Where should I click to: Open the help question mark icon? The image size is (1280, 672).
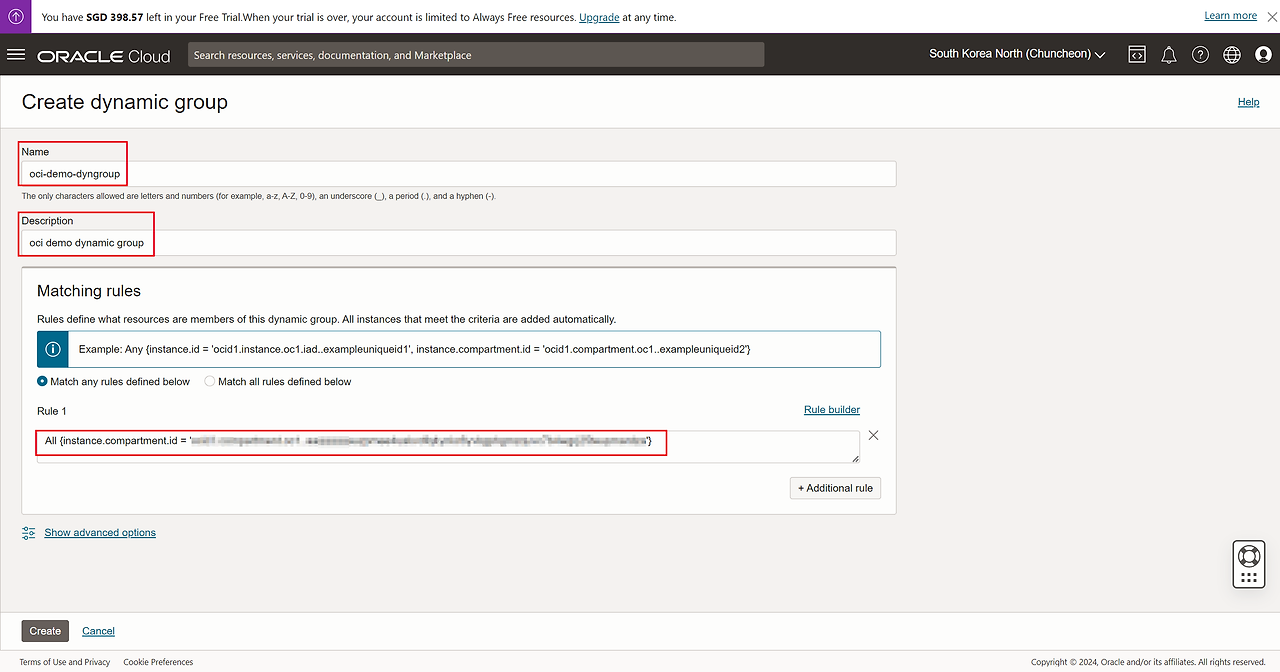click(x=1200, y=55)
